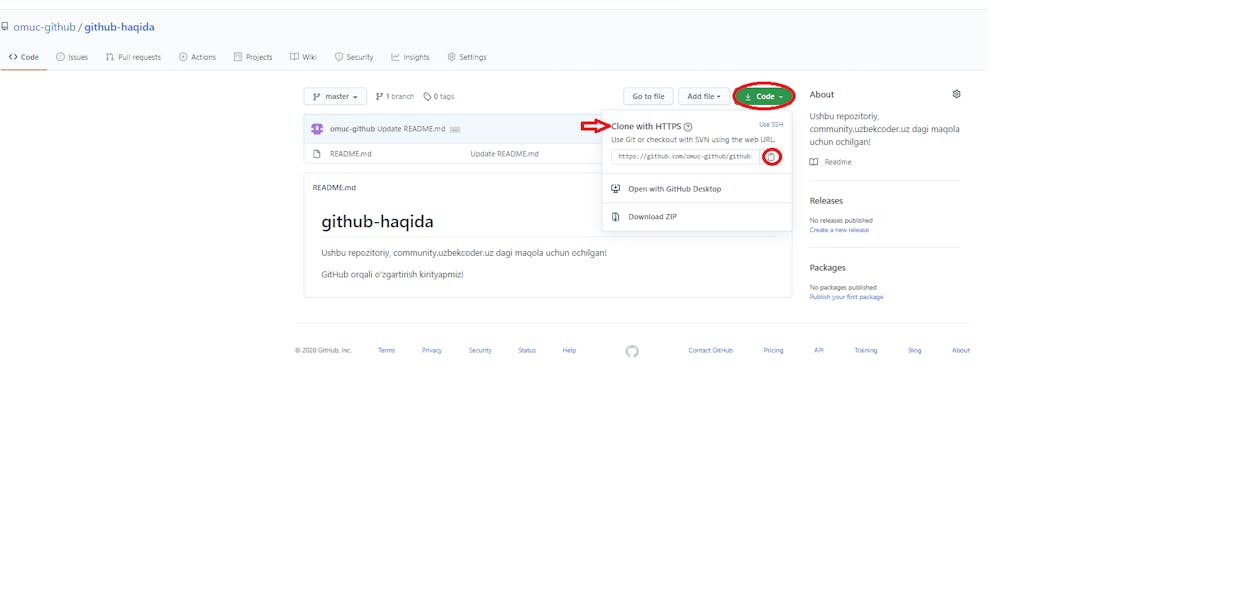Screen dimensions: 1240x602
Task: Click the file icon beside README.md
Action: tap(317, 154)
